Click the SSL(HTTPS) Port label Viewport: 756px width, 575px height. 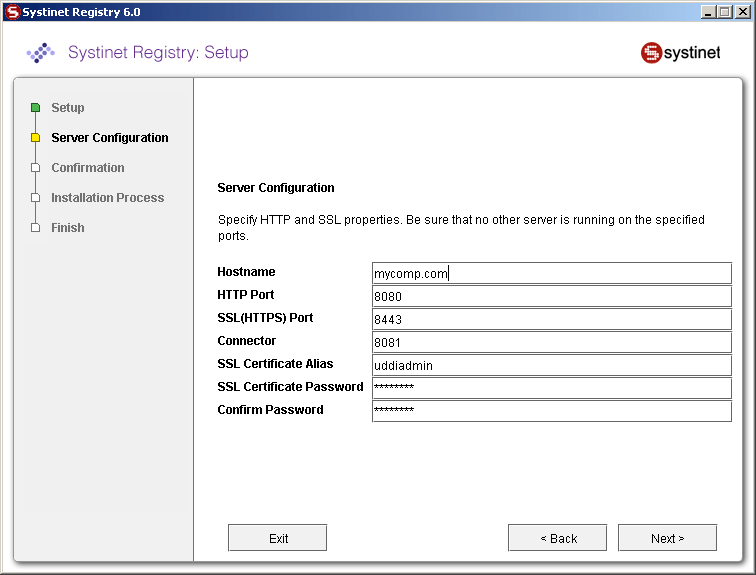265,318
